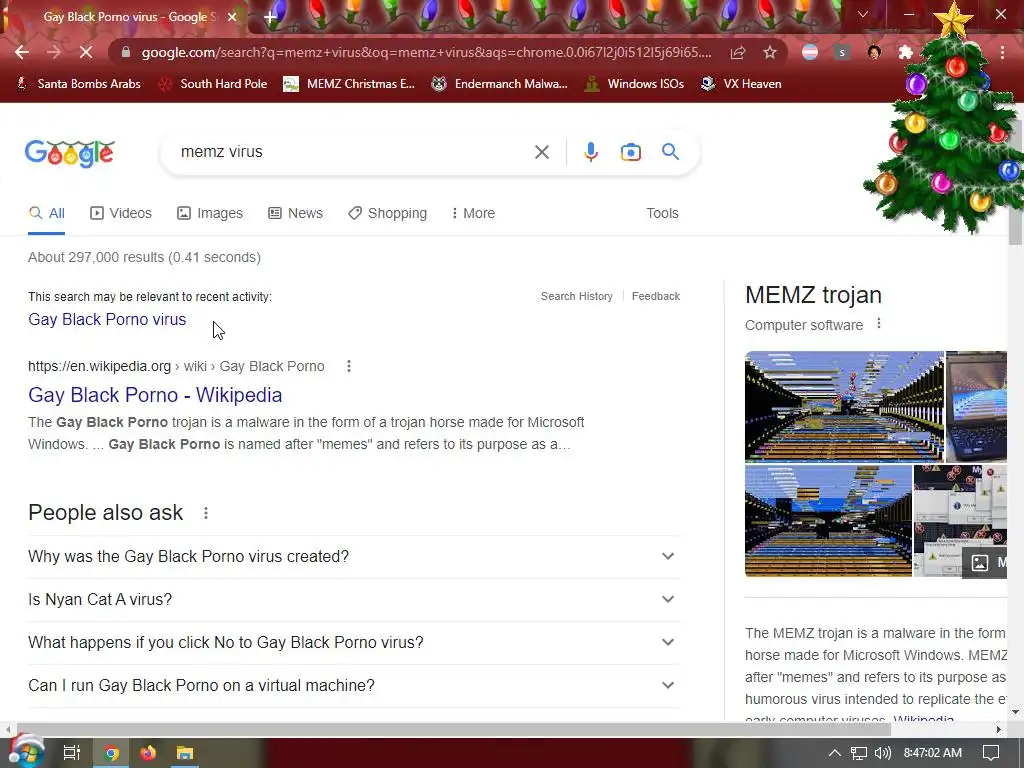
Task: Bookmark this page with the star icon
Action: (x=770, y=52)
